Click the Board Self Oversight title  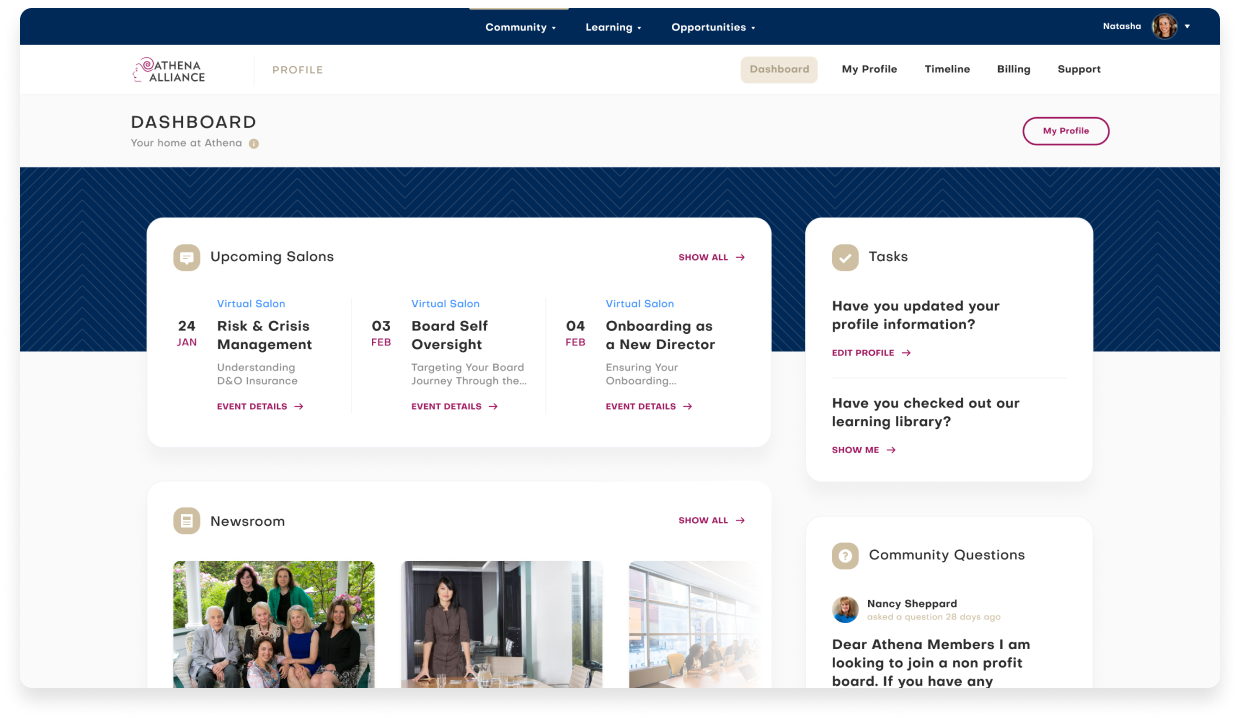(449, 335)
